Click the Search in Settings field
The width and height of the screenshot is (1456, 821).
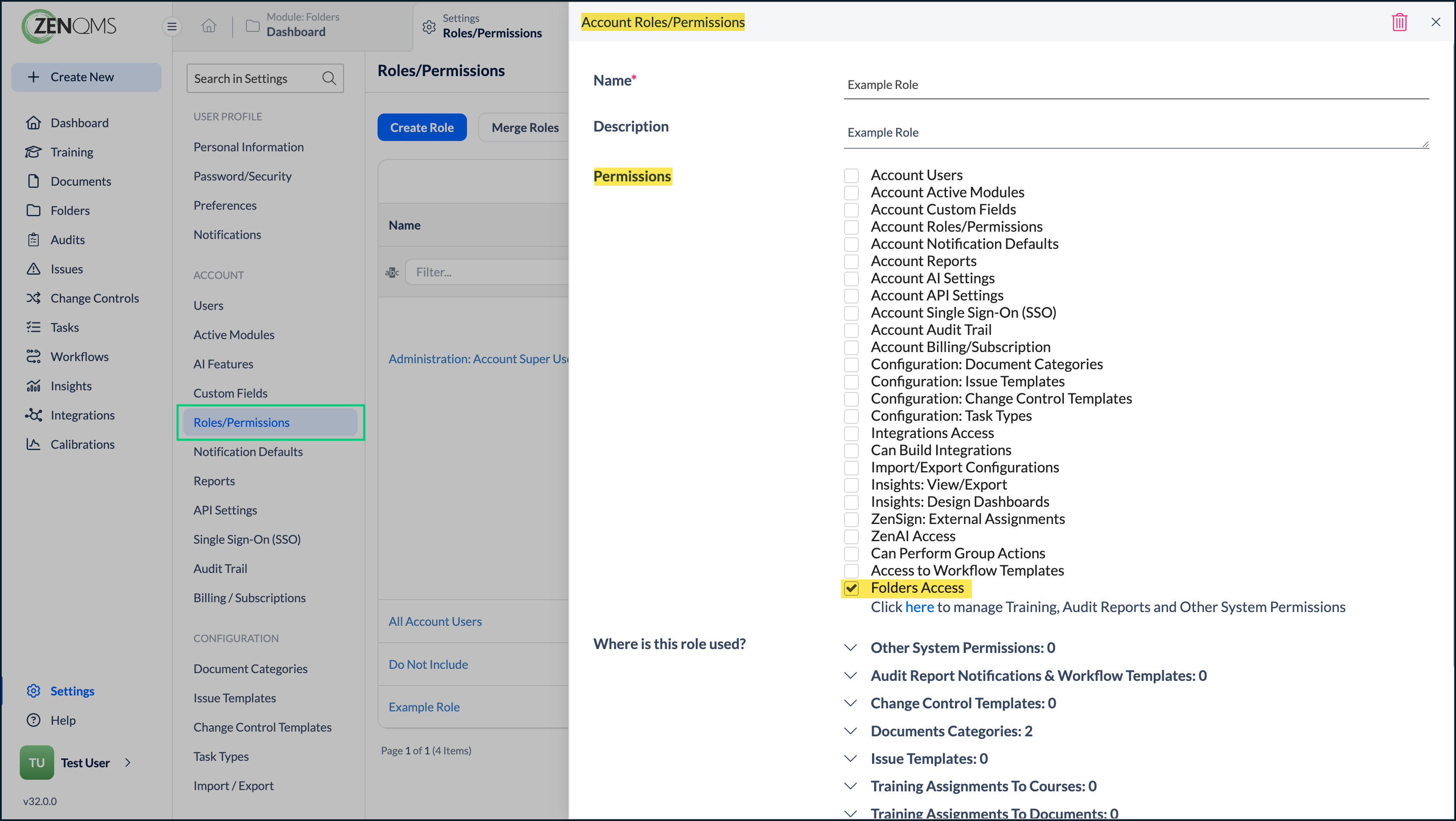click(265, 78)
